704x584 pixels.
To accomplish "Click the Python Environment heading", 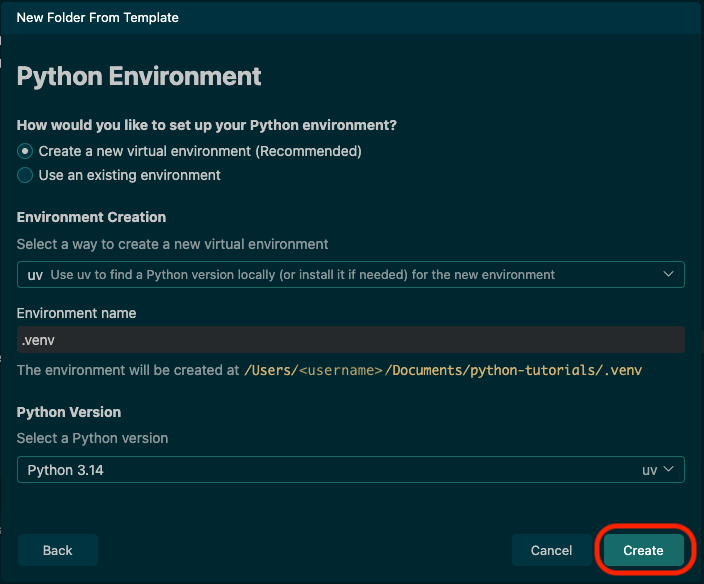I will coord(139,76).
